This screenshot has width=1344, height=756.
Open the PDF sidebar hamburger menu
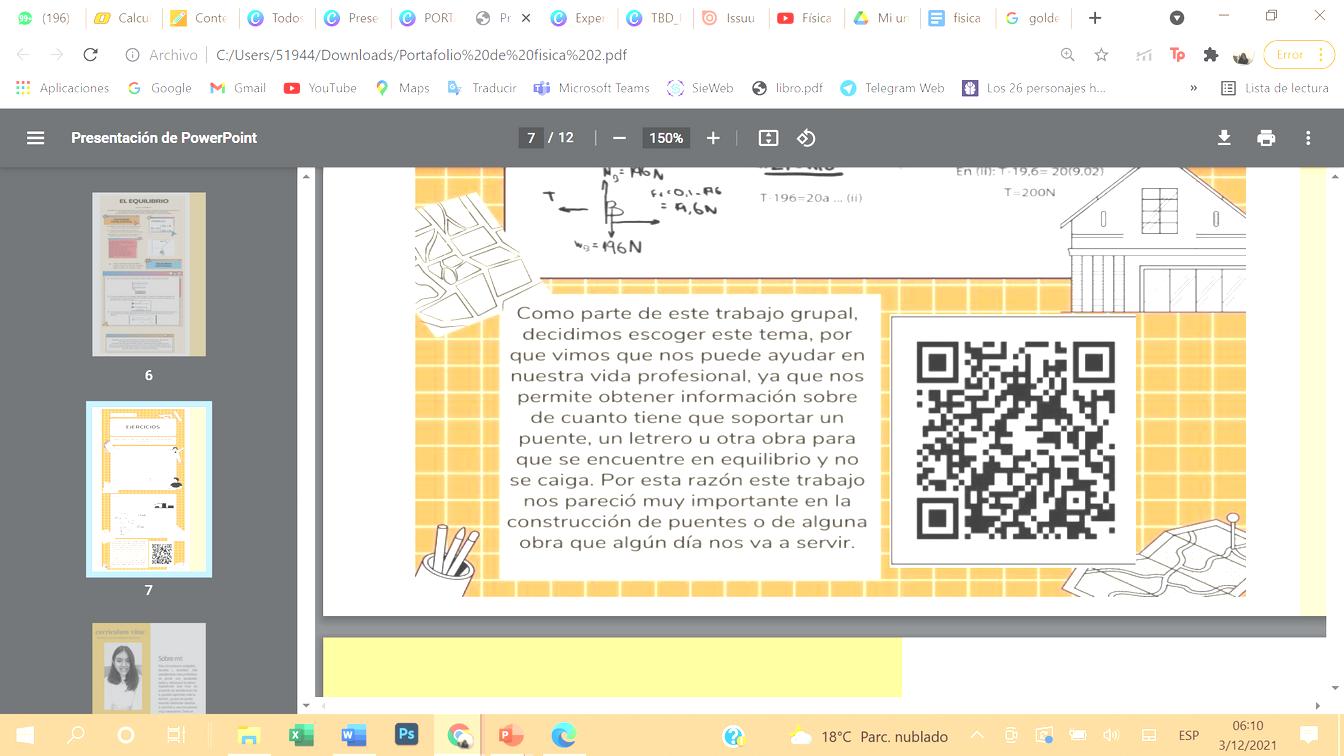[35, 138]
